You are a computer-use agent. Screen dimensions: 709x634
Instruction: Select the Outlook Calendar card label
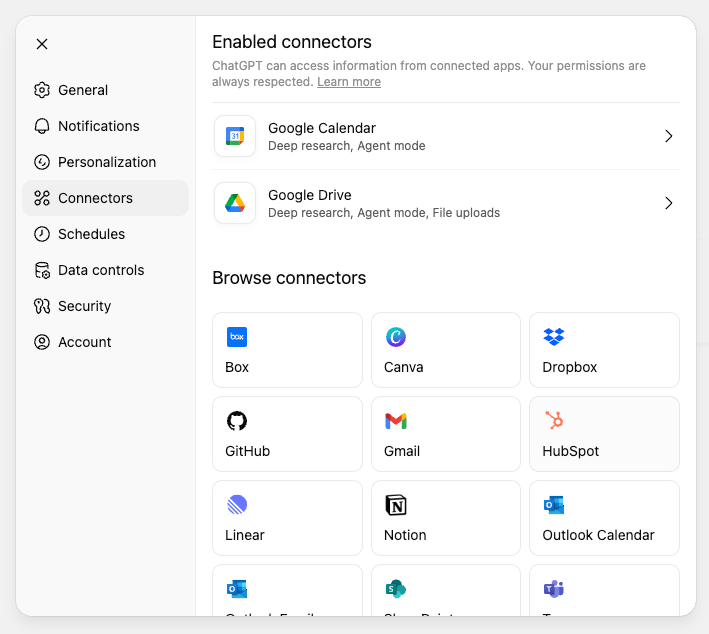[598, 535]
